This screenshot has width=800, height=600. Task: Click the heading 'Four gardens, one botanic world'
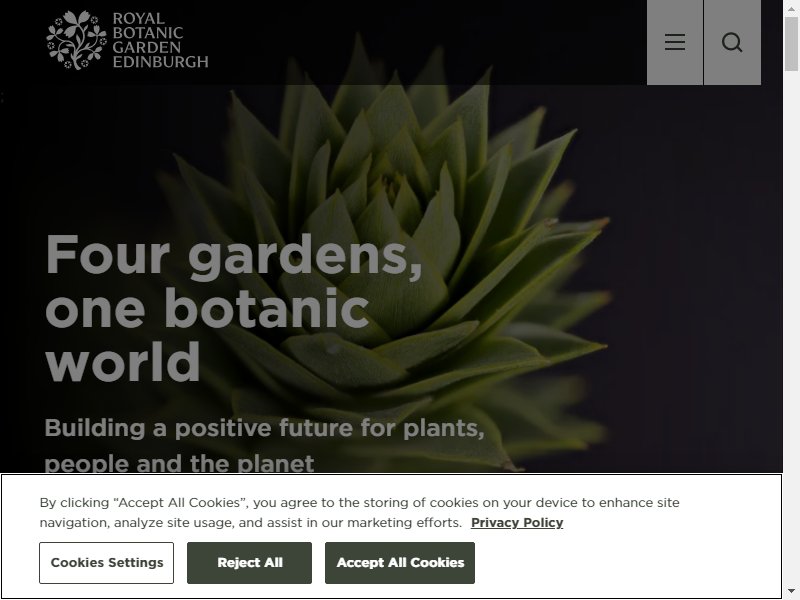234,308
